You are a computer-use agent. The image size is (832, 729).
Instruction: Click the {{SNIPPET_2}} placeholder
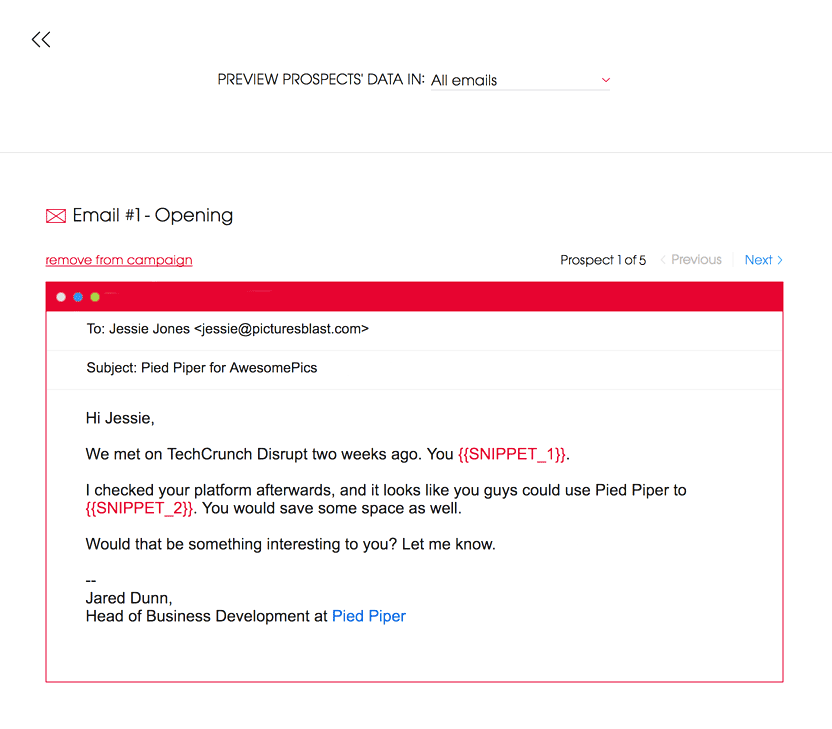(139, 508)
